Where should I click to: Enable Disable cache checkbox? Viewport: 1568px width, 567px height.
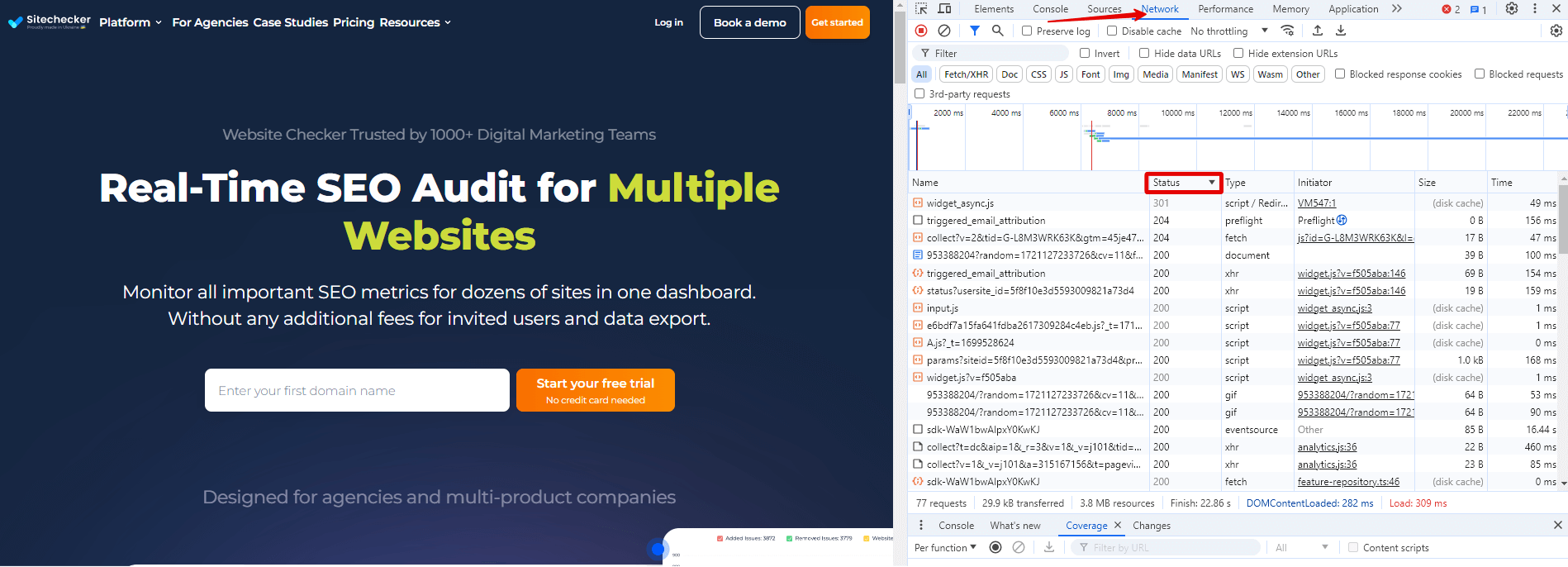click(1112, 31)
